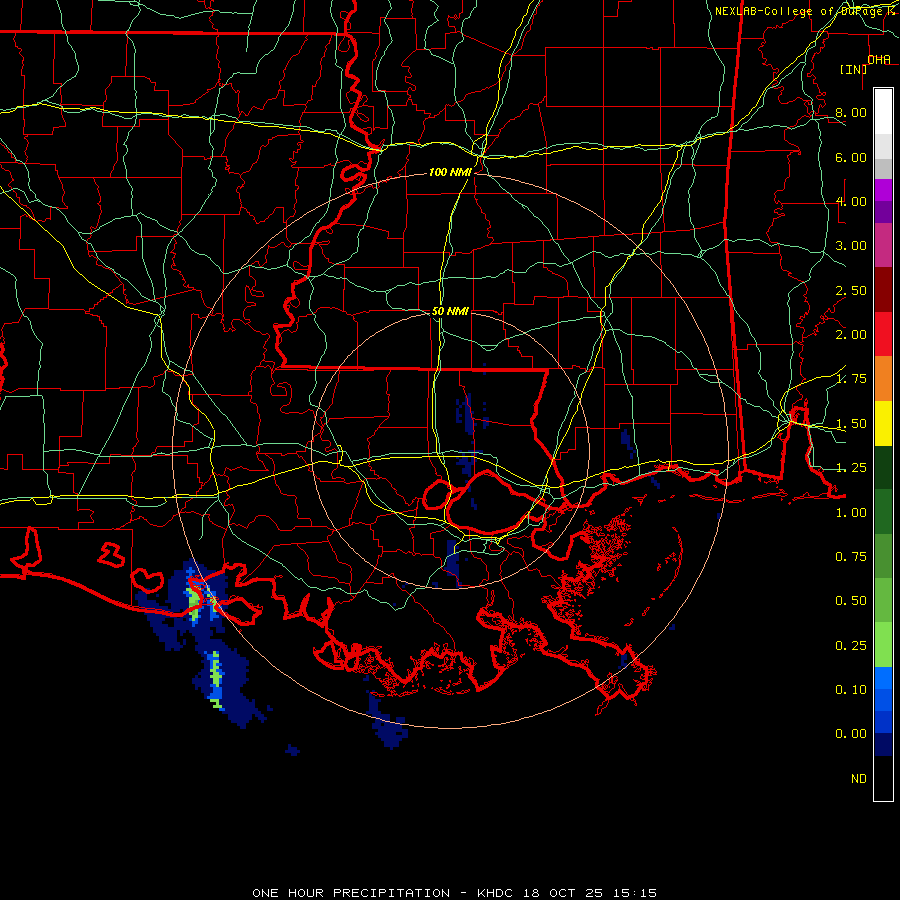Click the [IN] units label
The width and height of the screenshot is (900, 900).
coord(854,69)
